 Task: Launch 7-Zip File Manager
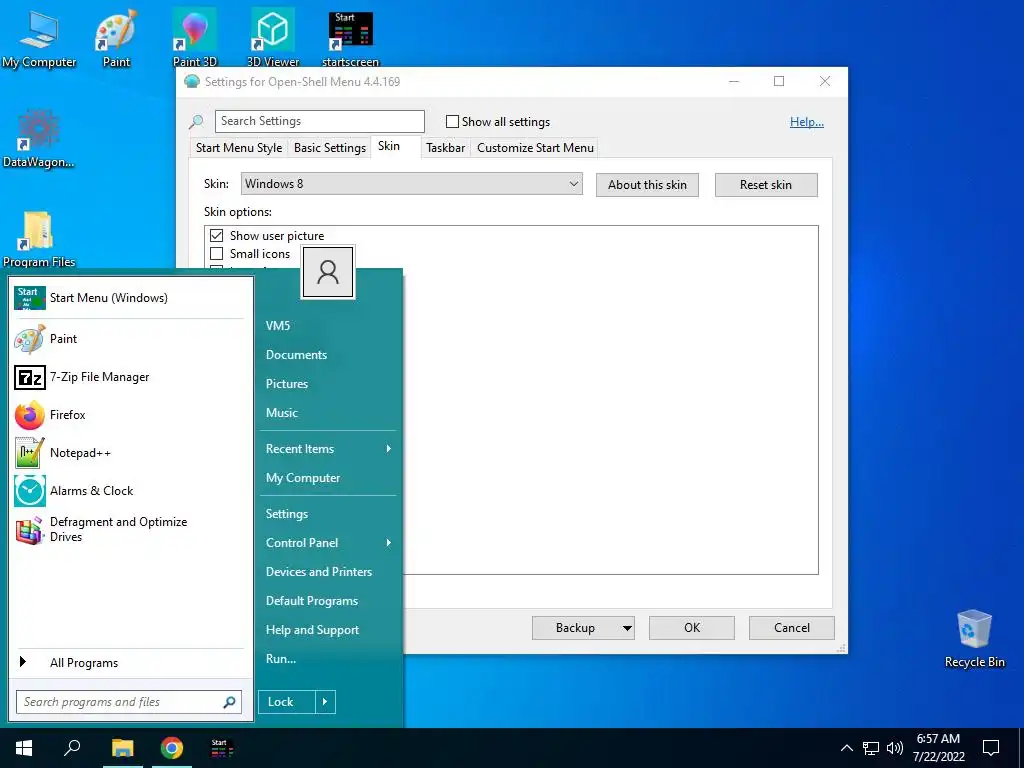[129, 377]
